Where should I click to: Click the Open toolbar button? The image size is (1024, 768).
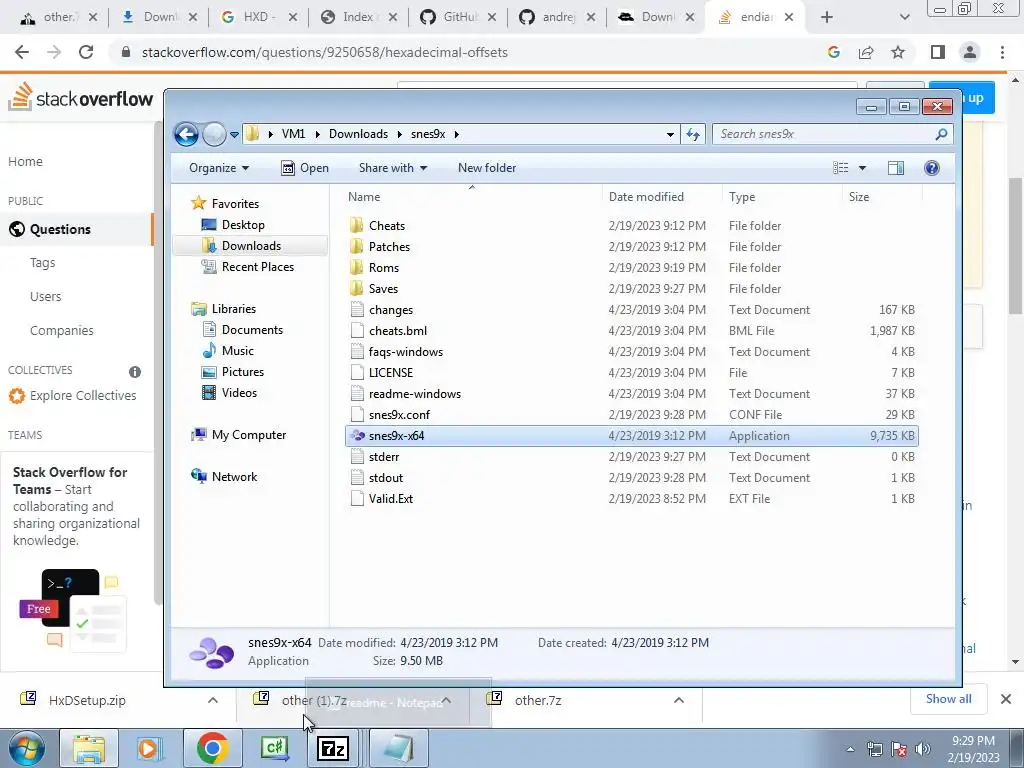(305, 168)
